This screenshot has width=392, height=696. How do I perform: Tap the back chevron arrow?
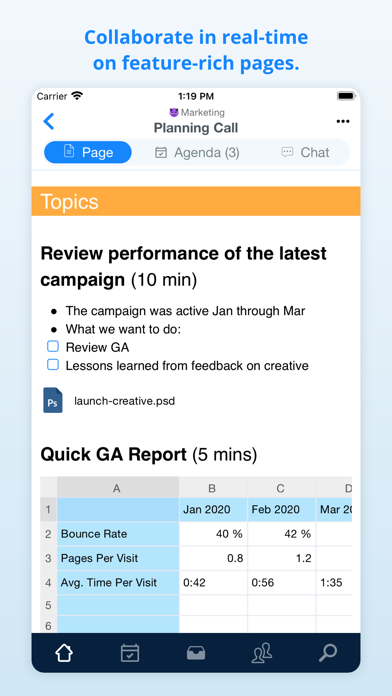click(49, 121)
